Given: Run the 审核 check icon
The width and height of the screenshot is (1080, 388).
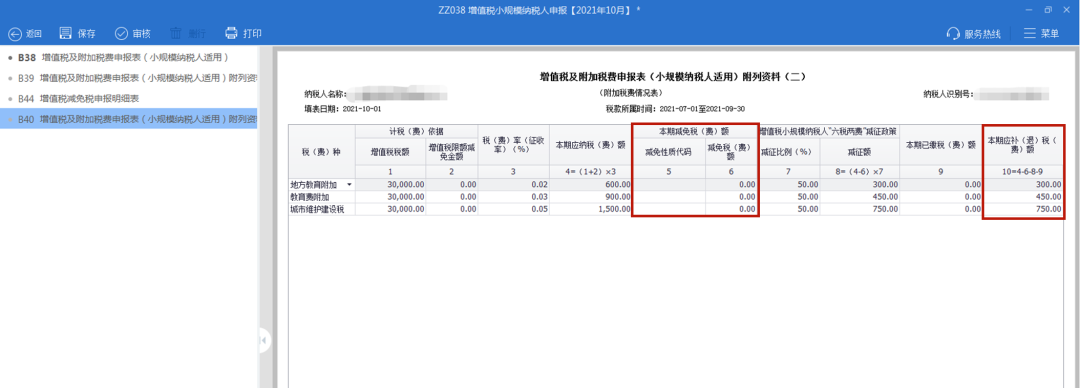Looking at the screenshot, I should tap(121, 33).
